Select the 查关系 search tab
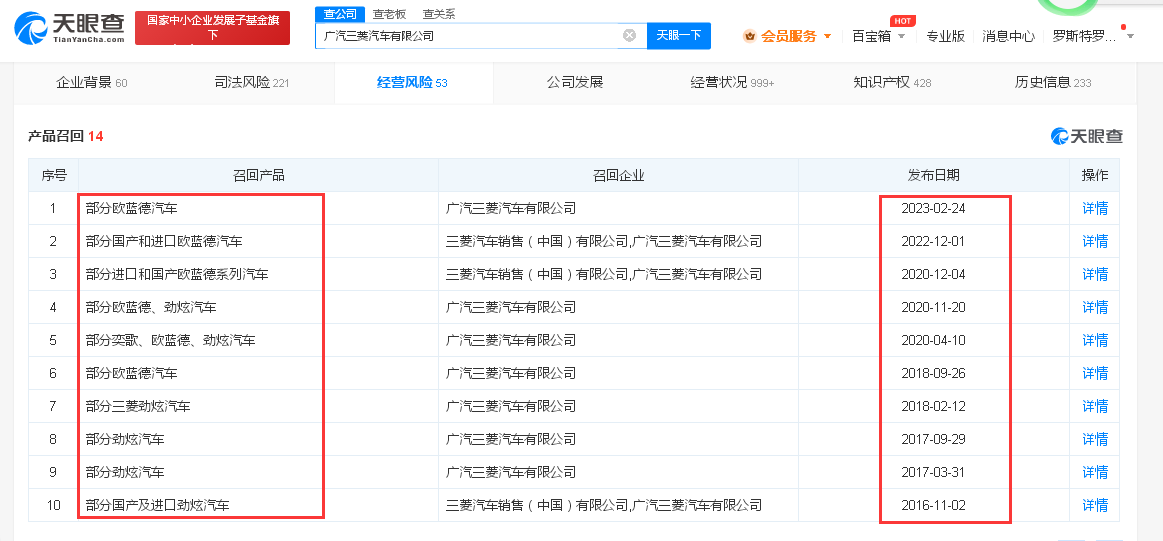The image size is (1163, 541). 439,14
